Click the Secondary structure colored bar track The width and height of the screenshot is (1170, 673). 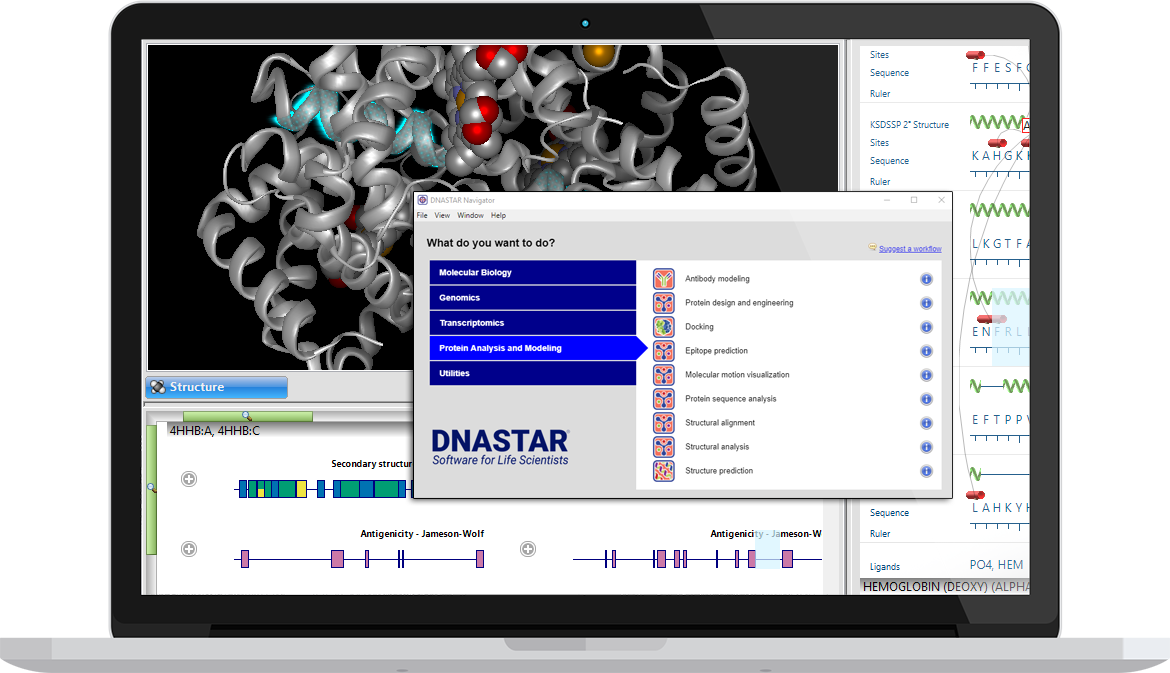tap(325, 489)
